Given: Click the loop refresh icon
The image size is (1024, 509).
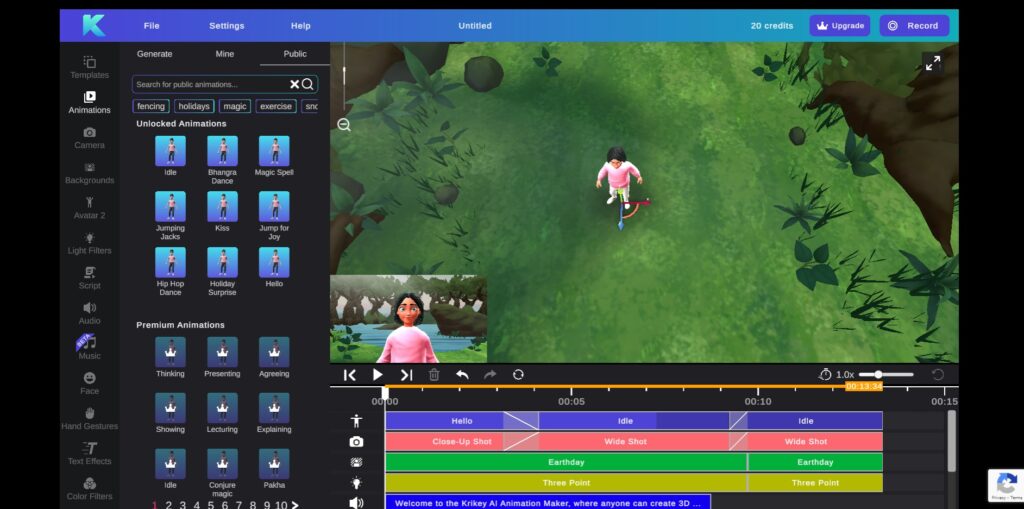Looking at the screenshot, I should click(519, 375).
